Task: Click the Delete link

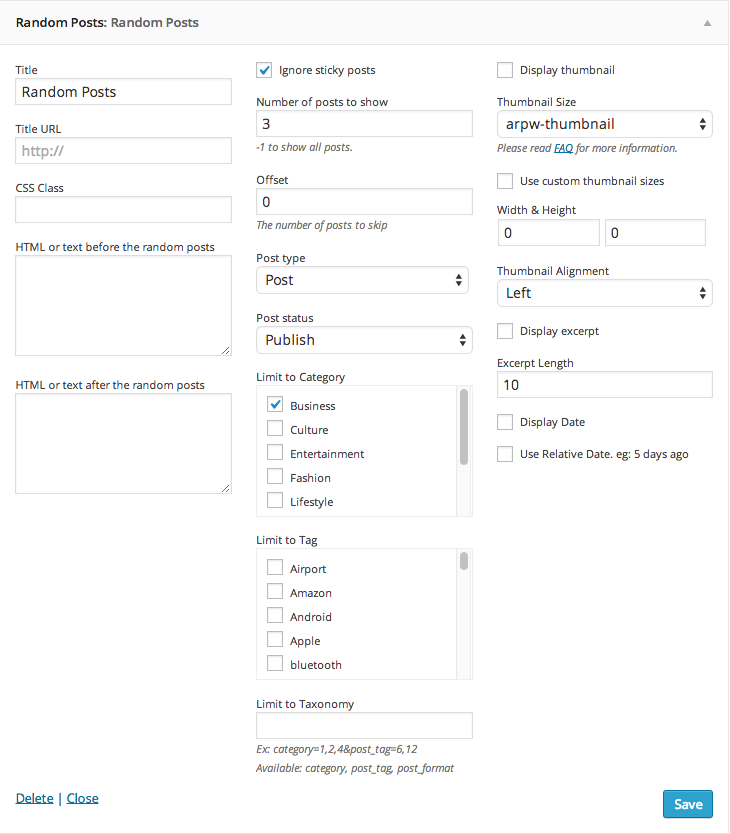Action: [x=35, y=798]
